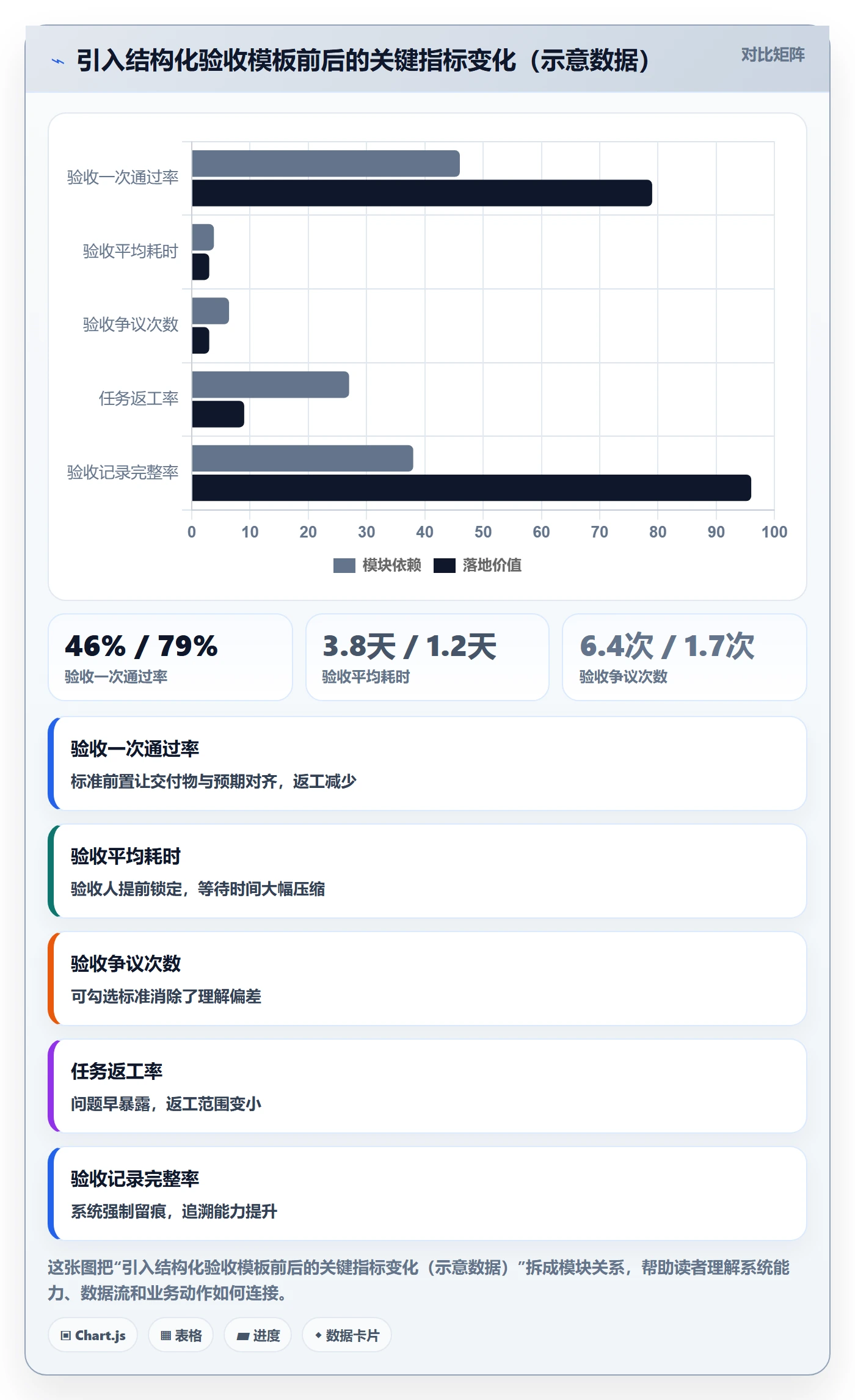Click the dark 验收一次通过率 bar in chart
The image size is (855, 1400).
422,193
